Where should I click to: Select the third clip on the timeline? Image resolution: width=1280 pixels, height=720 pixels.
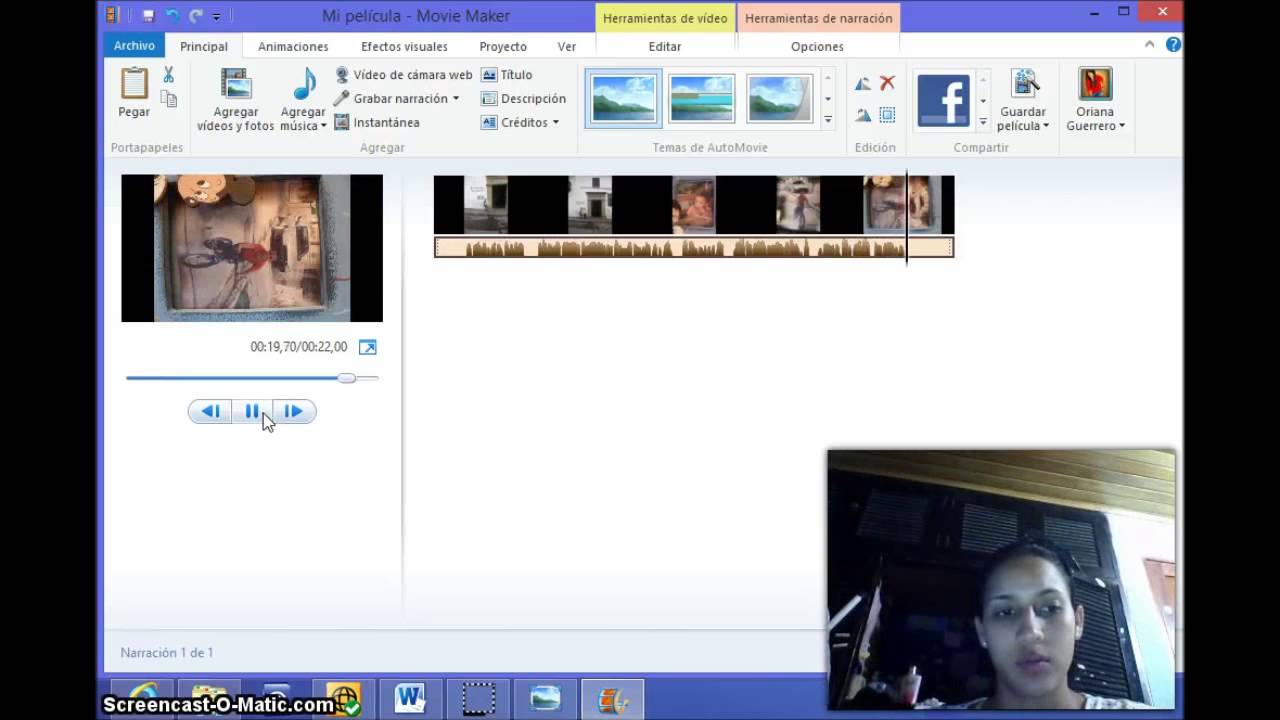click(x=694, y=204)
